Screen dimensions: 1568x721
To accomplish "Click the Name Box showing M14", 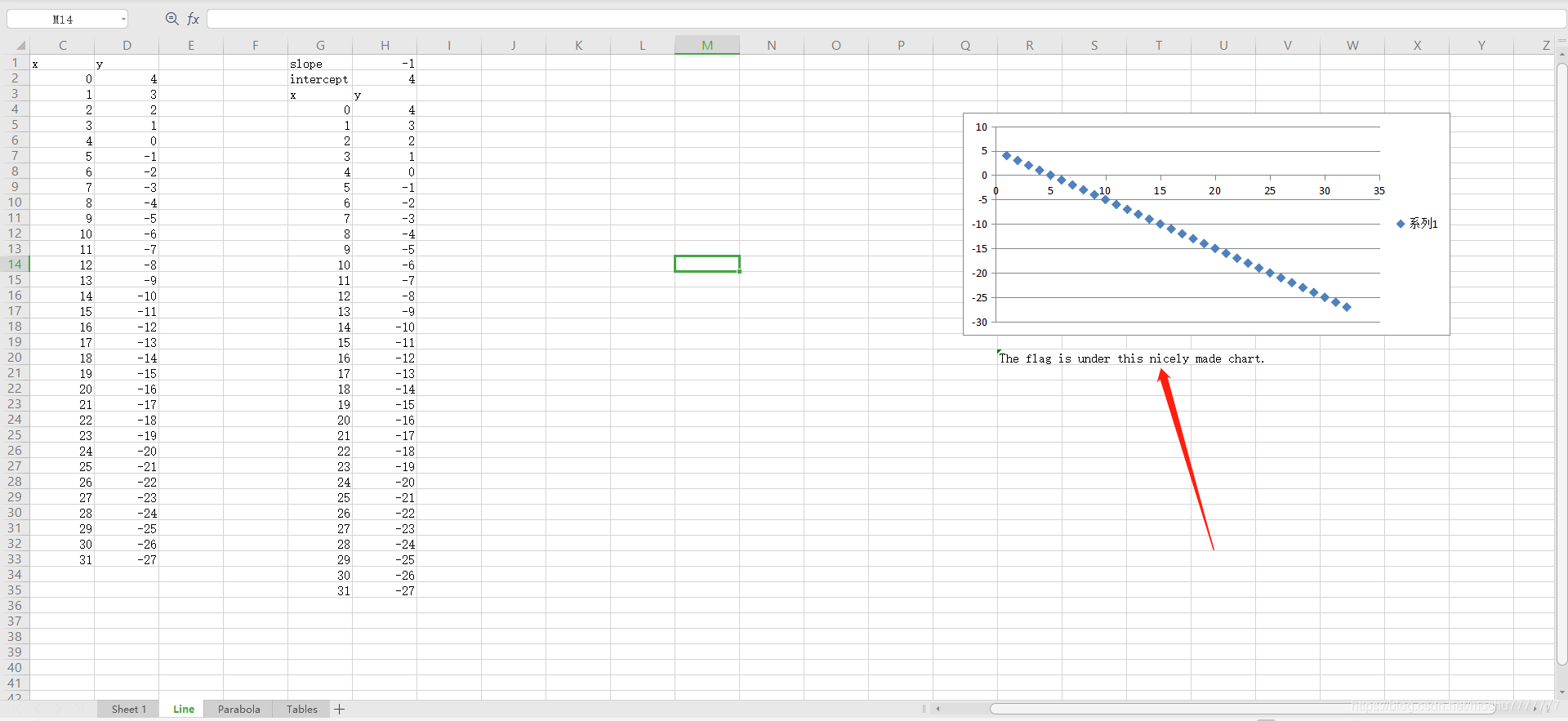I will pos(63,19).
